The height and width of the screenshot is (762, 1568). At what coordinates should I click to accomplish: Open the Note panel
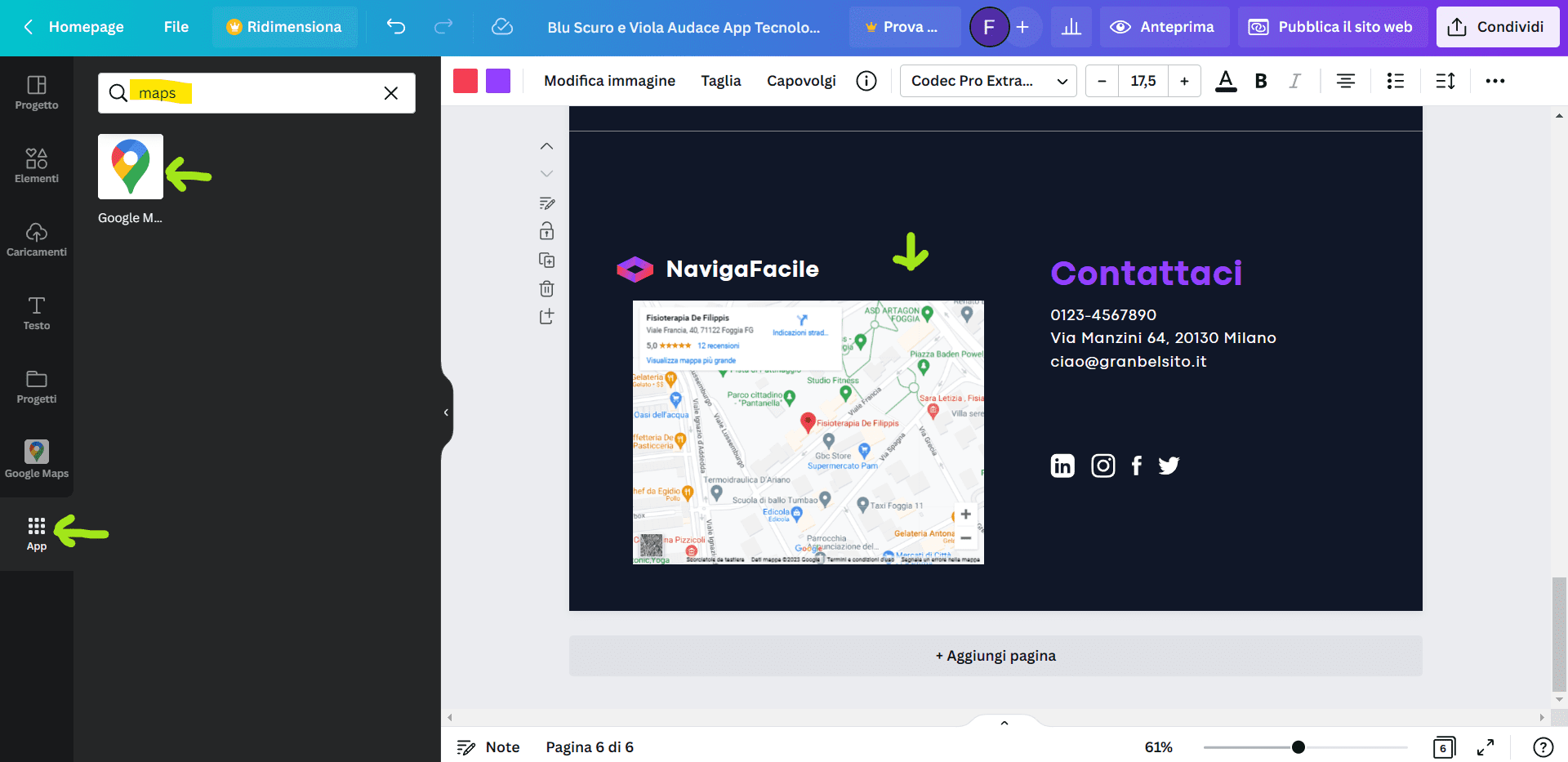coord(488,747)
